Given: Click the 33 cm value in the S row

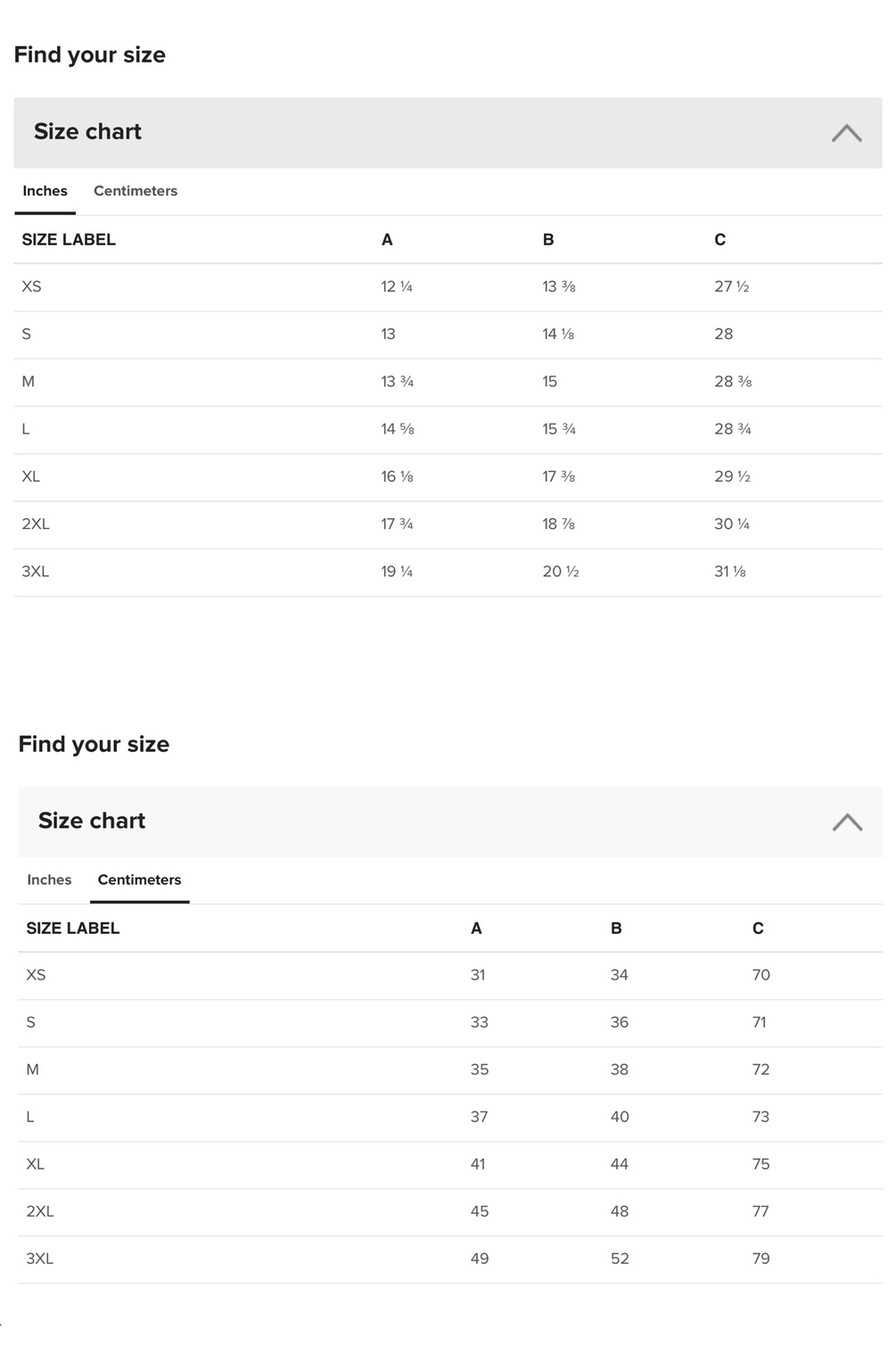Looking at the screenshot, I should [x=479, y=1022].
